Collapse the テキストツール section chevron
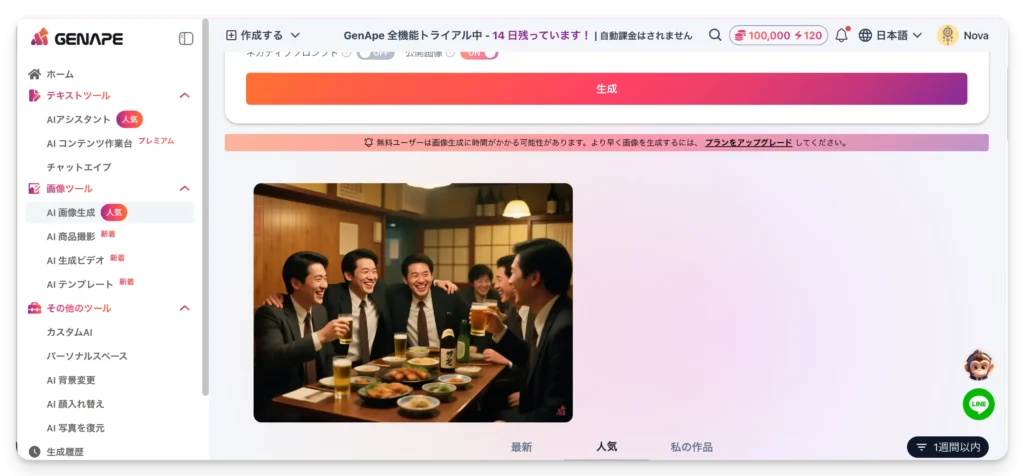Viewport: 1024px width, 476px height. [x=185, y=95]
